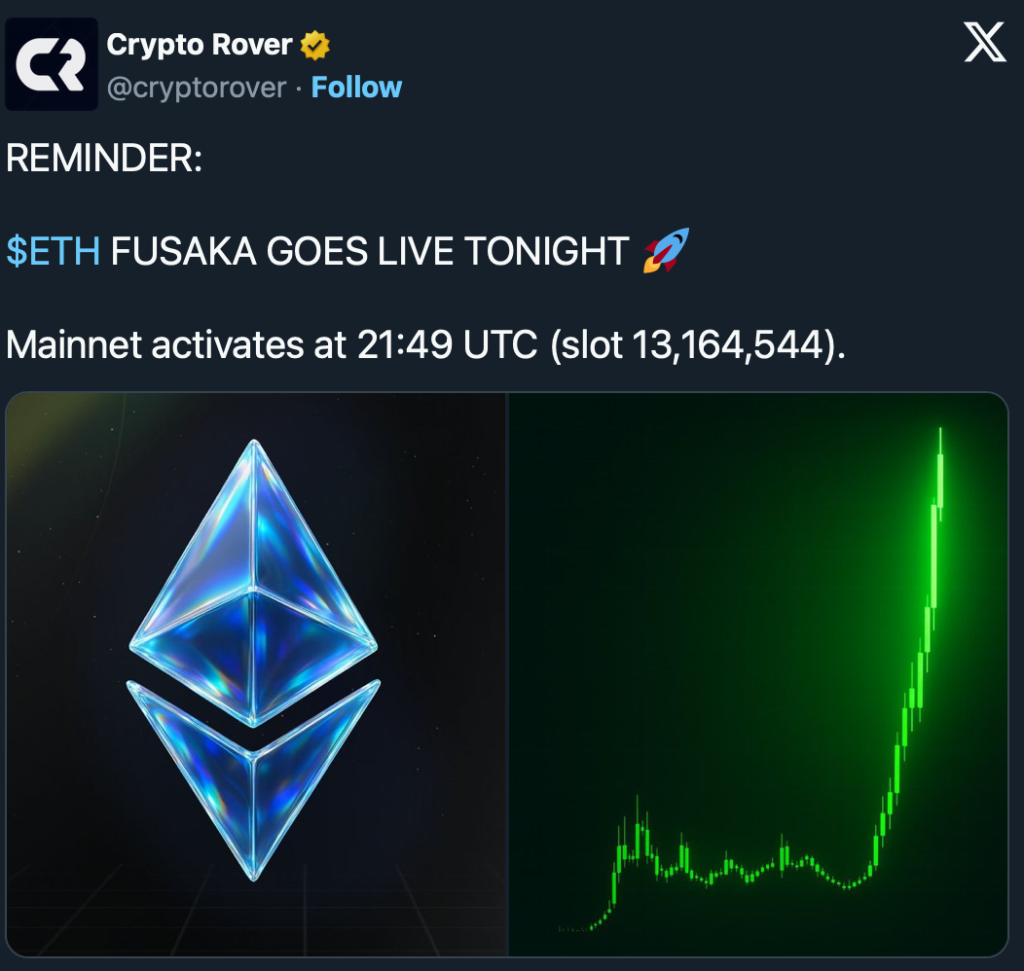
Task: Visit the @cryptorover handle
Action: point(196,88)
